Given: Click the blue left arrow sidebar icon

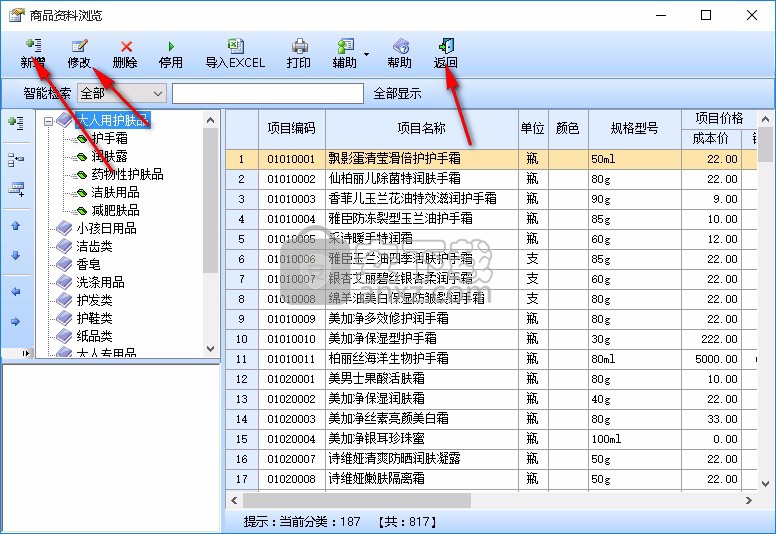Looking at the screenshot, I should (x=15, y=291).
